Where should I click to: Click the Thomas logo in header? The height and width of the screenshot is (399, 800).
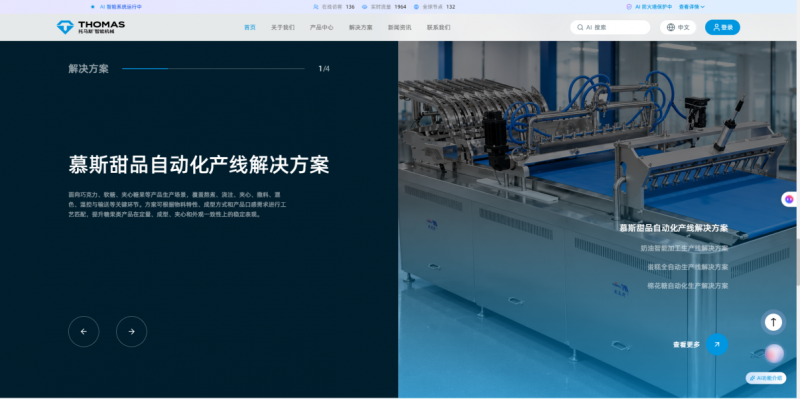[x=90, y=27]
